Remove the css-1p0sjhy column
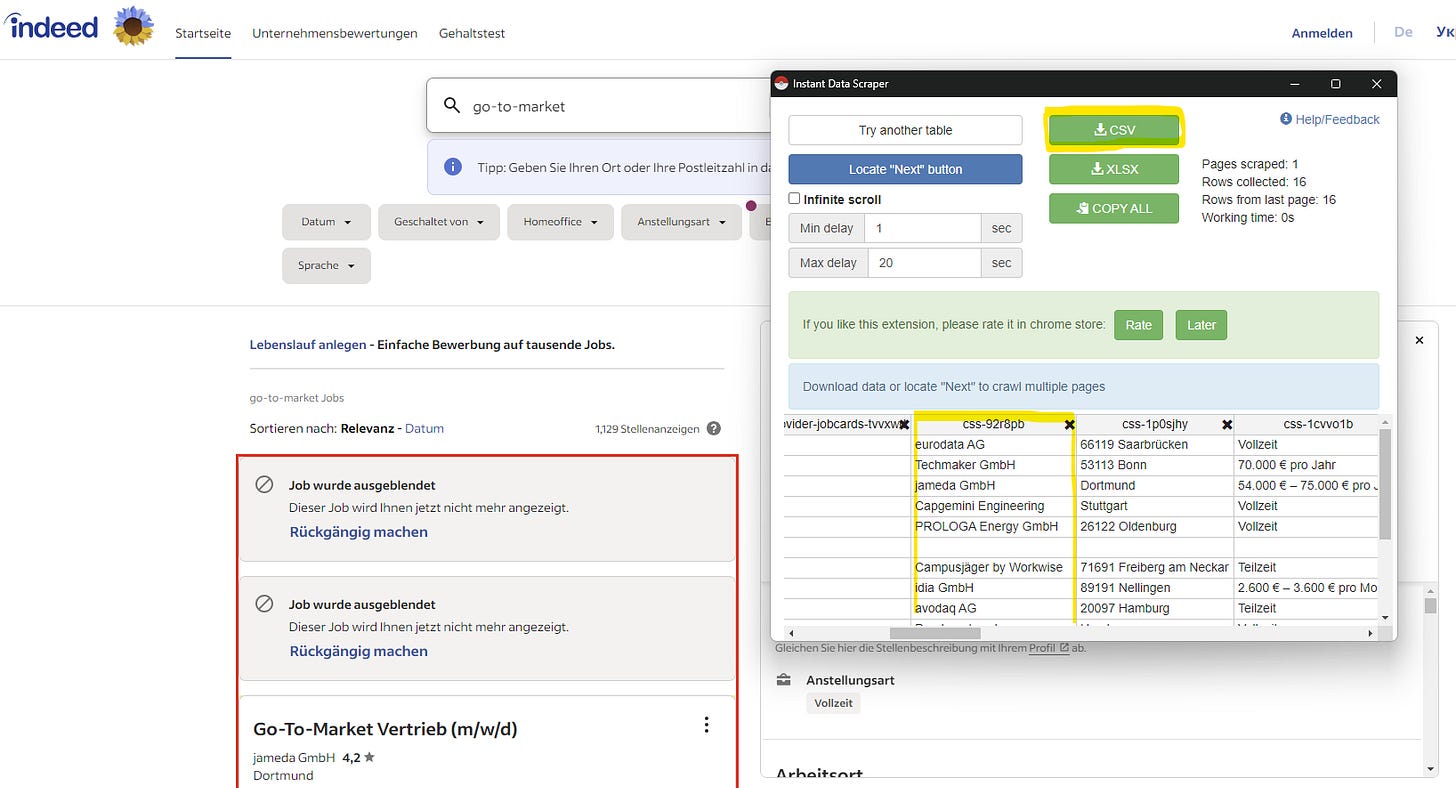 [1227, 425]
